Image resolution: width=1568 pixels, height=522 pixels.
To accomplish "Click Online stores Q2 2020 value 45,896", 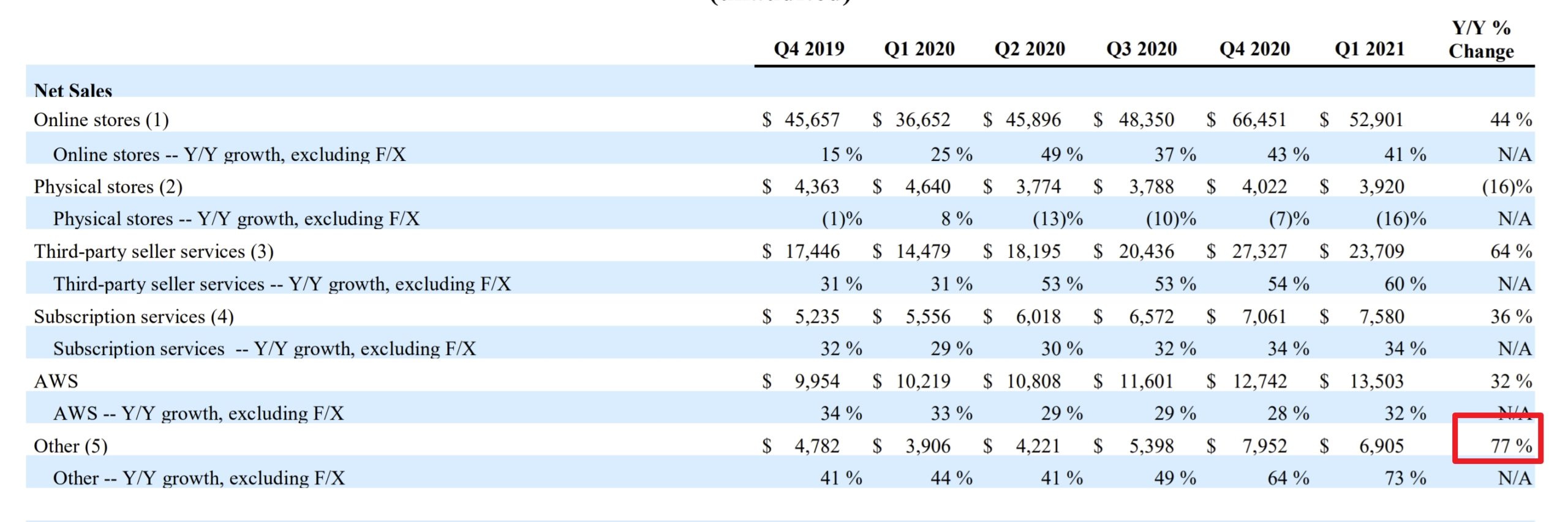I will (x=1033, y=120).
